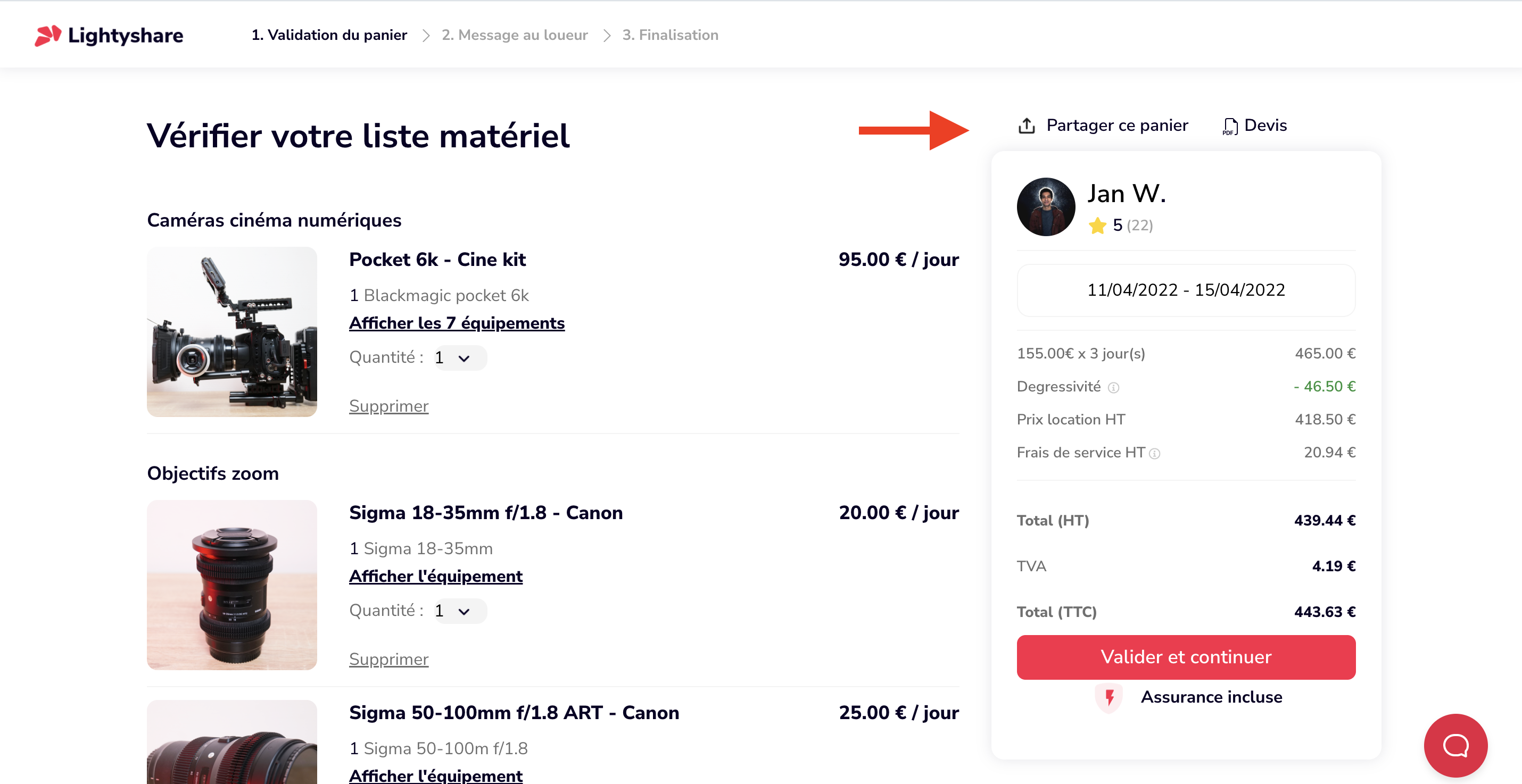
Task: Click the 95.00 € / jour price
Action: [x=898, y=260]
